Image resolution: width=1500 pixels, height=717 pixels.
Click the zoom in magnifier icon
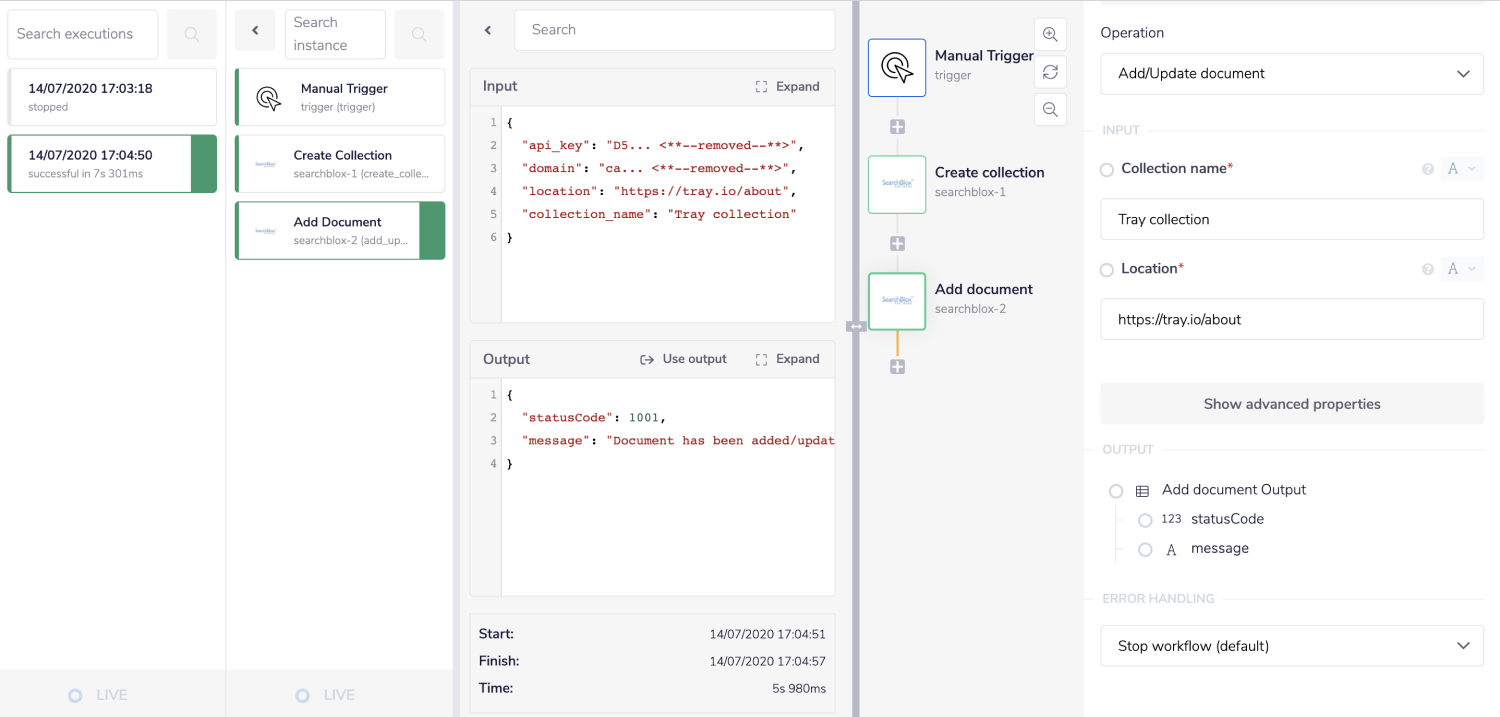pos(1050,34)
